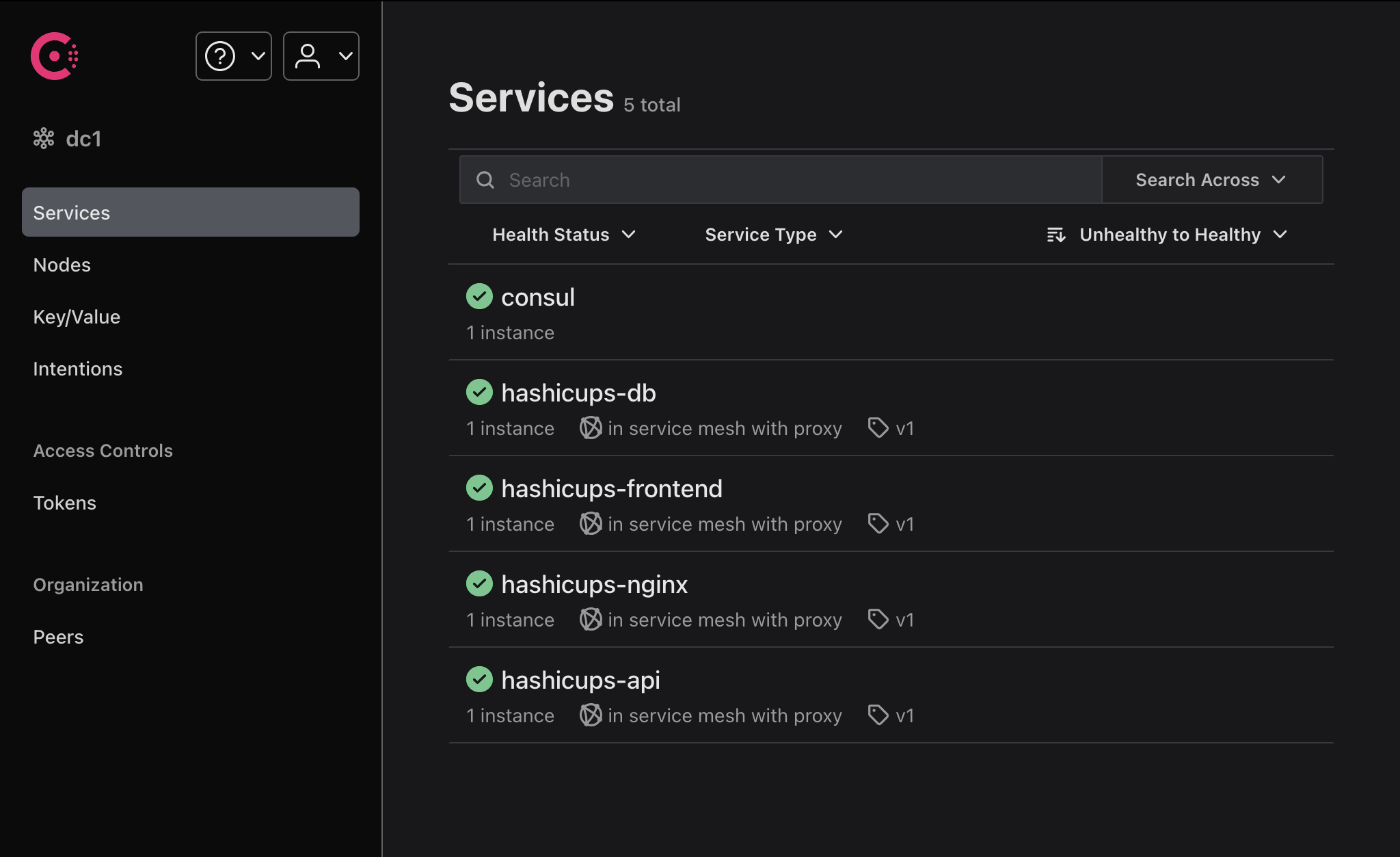
Task: Click the help question mark icon
Action: coord(219,55)
